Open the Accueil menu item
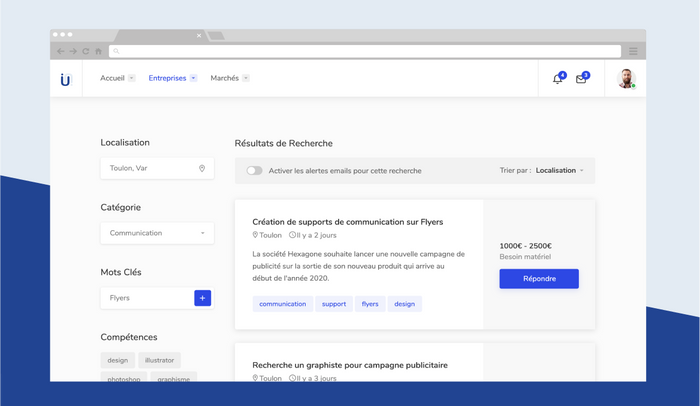This screenshot has height=406, width=700. pos(117,78)
